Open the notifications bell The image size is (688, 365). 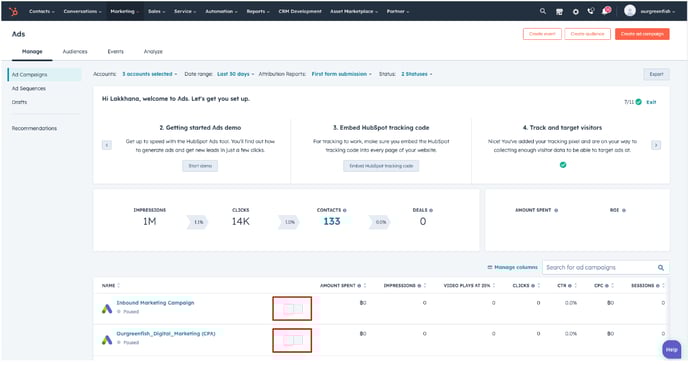click(606, 11)
